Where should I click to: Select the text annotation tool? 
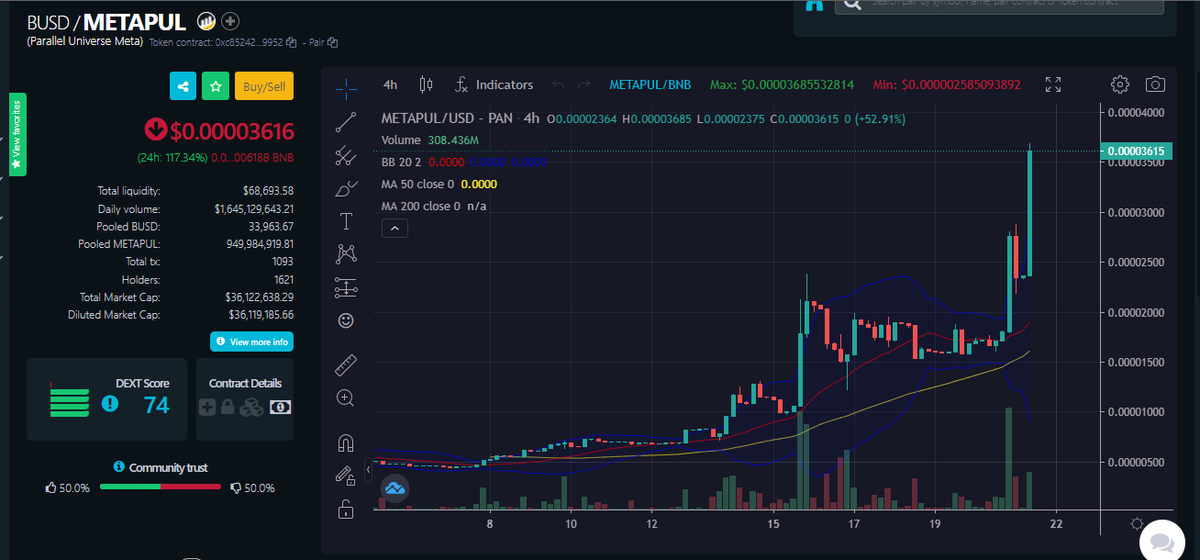pos(346,220)
